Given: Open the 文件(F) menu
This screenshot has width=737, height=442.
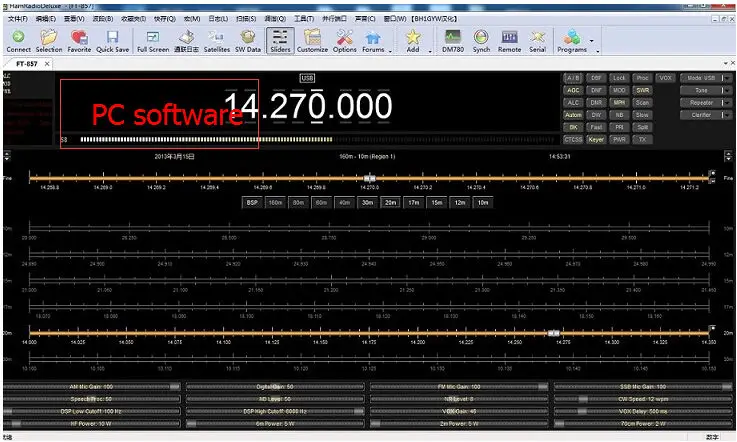Looking at the screenshot, I should click(x=18, y=19).
